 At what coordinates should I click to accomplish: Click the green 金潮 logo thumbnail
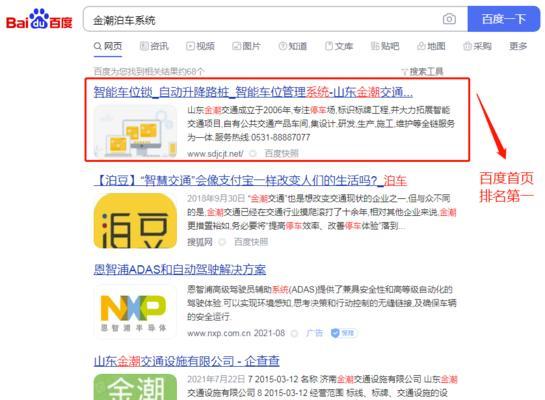[x=135, y=387]
